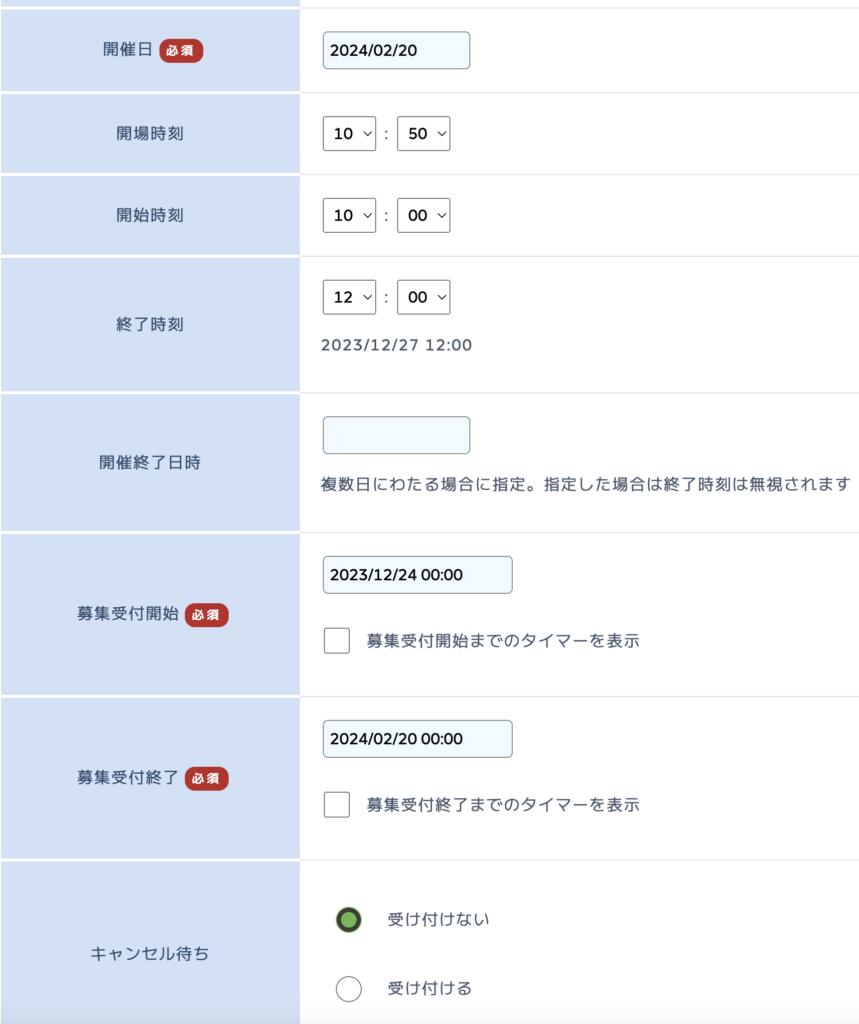Open the 開場時刻 hour dropdown
859x1024 pixels.
point(349,134)
